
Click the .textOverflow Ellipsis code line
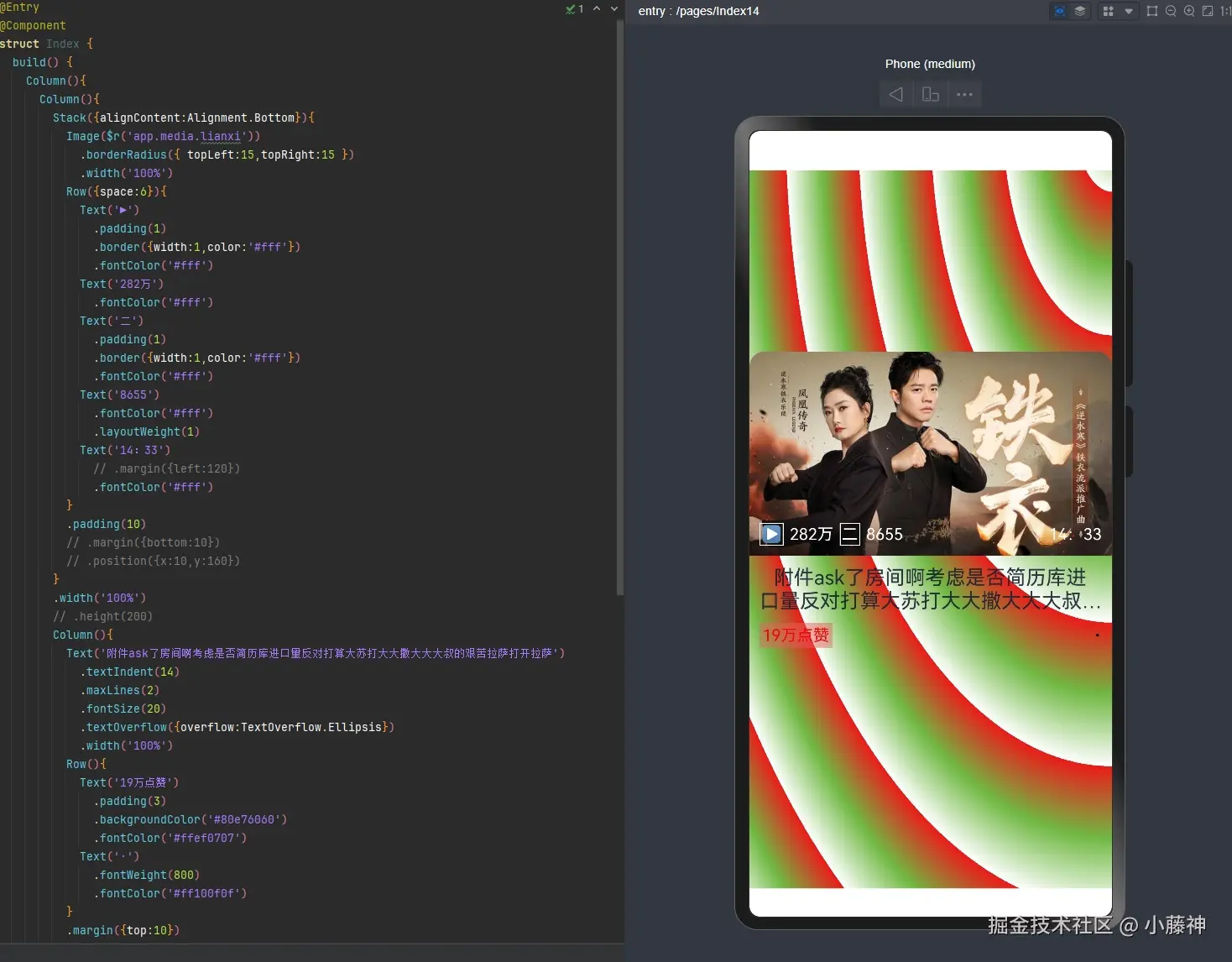(x=238, y=727)
